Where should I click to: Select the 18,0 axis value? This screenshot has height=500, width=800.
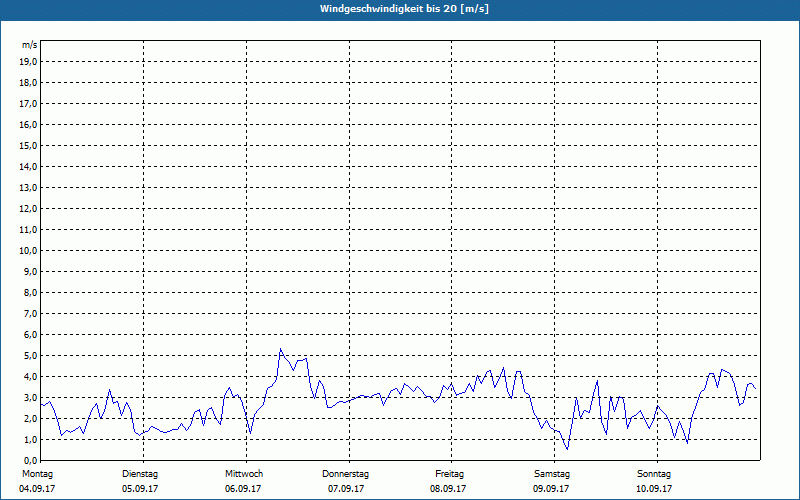(x=29, y=83)
